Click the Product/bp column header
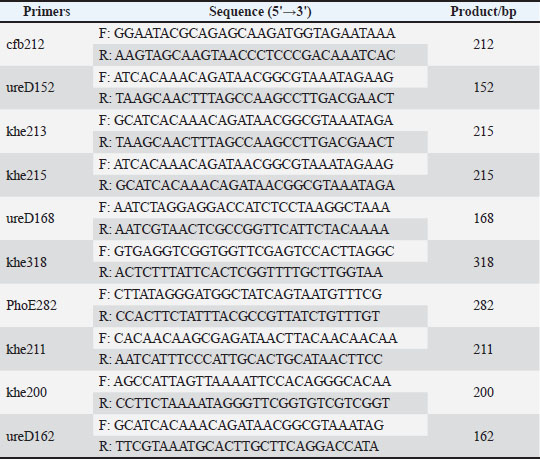 [x=483, y=12]
